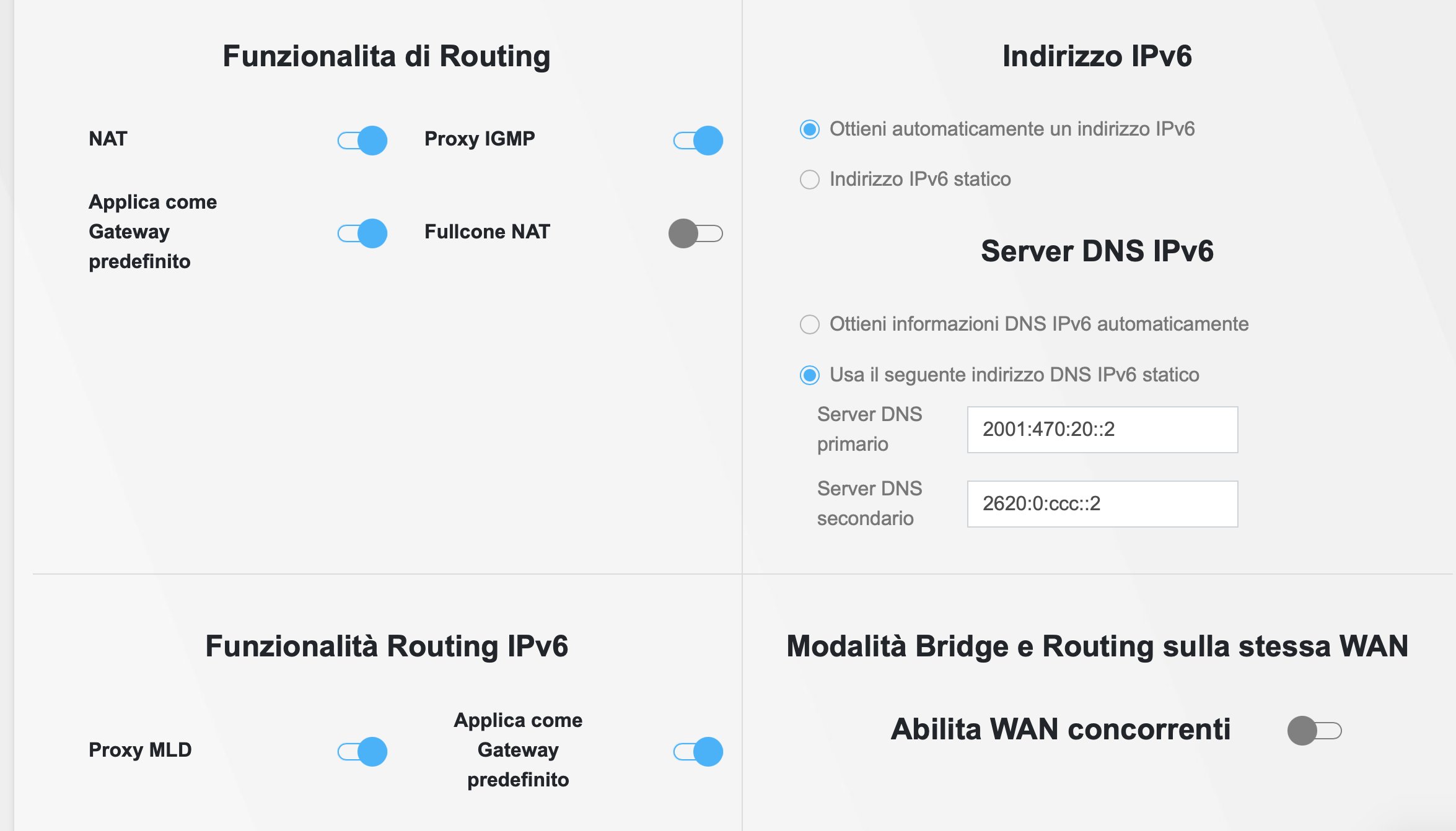This screenshot has height=831, width=1456.
Task: Switch off the Proxy MLD toggle
Action: (x=362, y=752)
